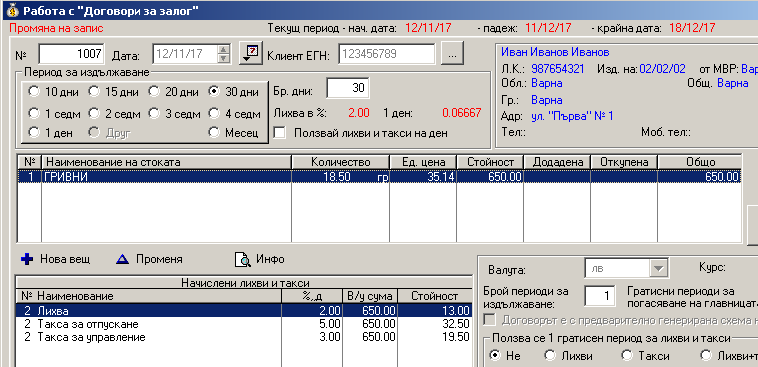This screenshot has height=367, width=758.
Task: Click the contract number field 1007
Action: point(72,54)
